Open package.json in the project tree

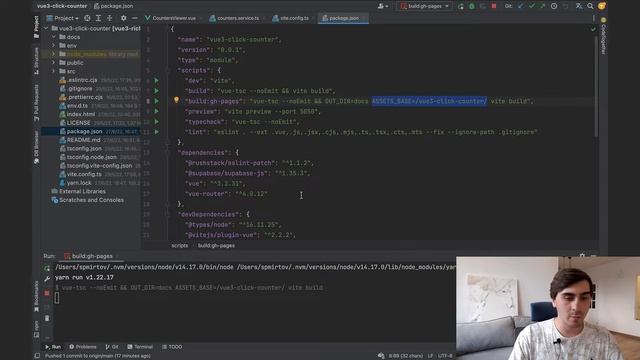84,131
